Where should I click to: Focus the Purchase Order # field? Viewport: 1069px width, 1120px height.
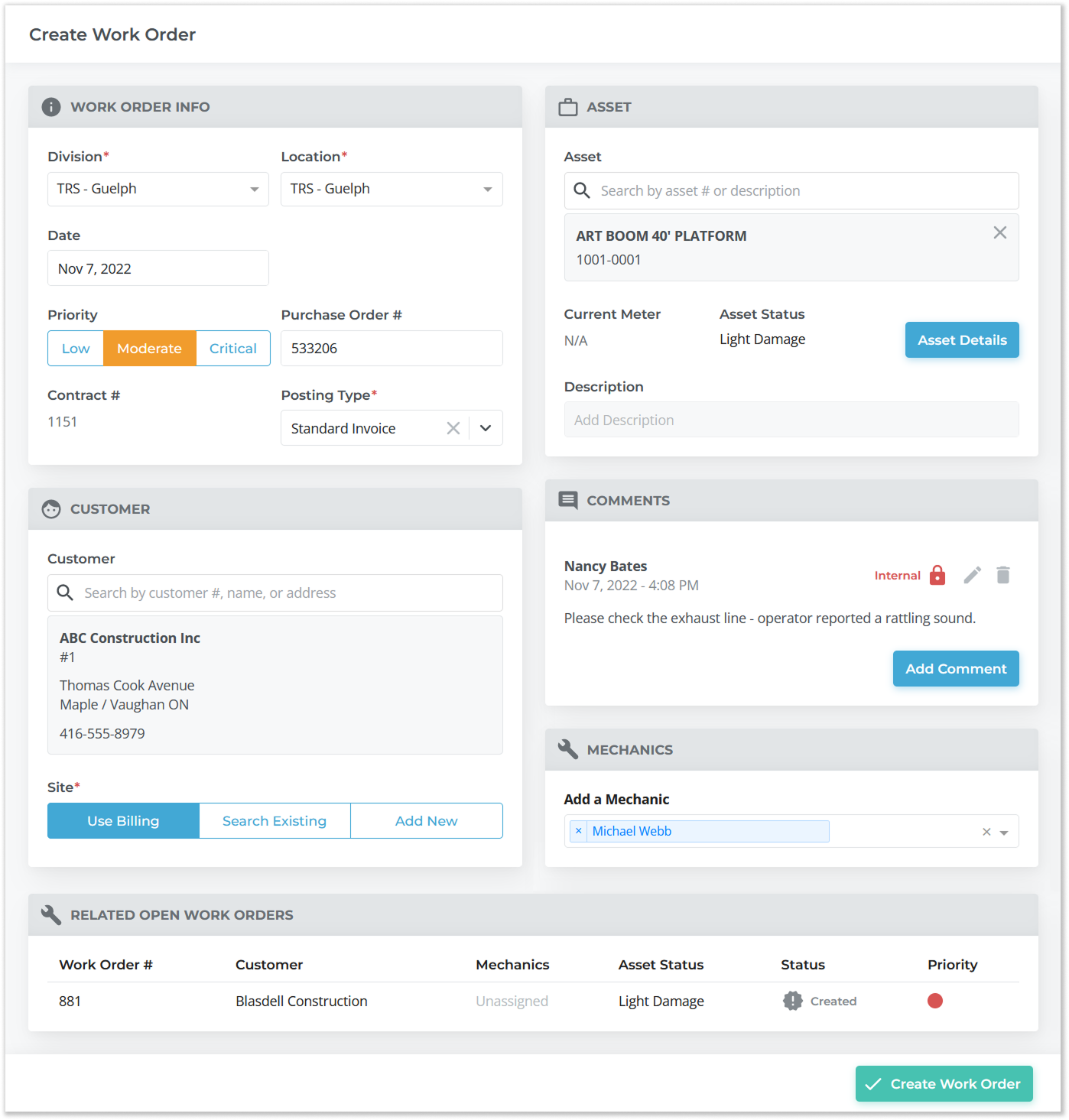pos(392,349)
